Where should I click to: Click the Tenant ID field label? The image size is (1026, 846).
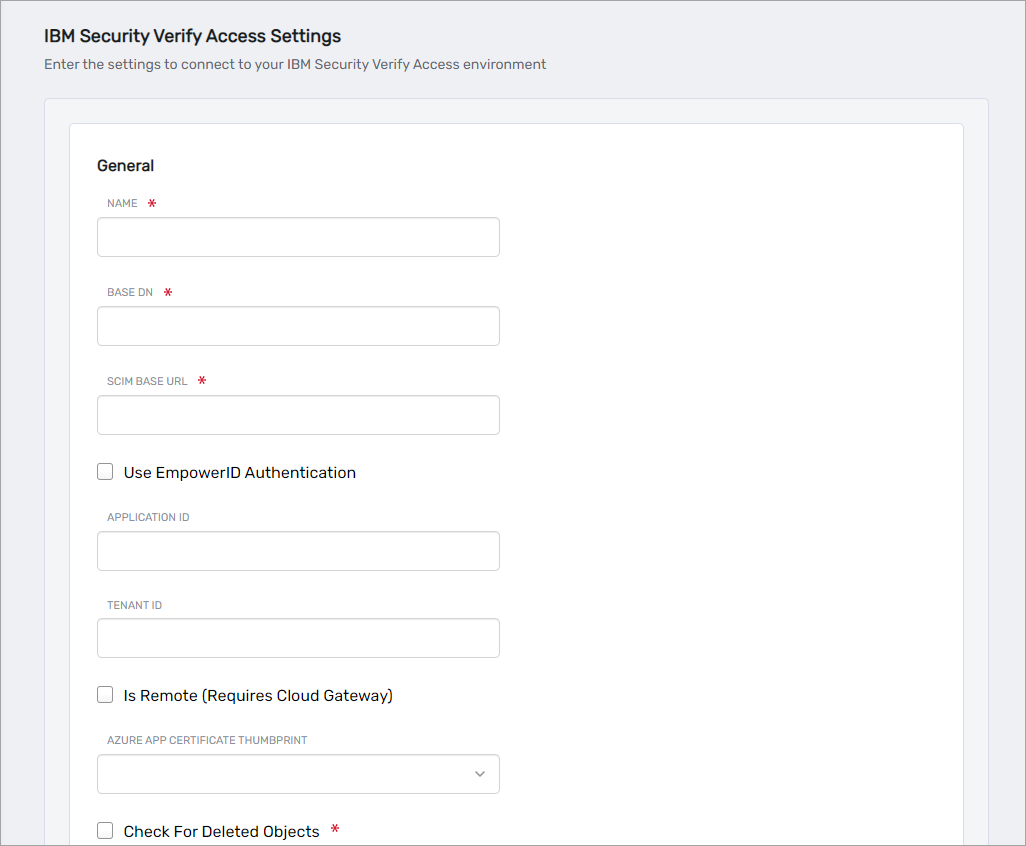point(134,606)
